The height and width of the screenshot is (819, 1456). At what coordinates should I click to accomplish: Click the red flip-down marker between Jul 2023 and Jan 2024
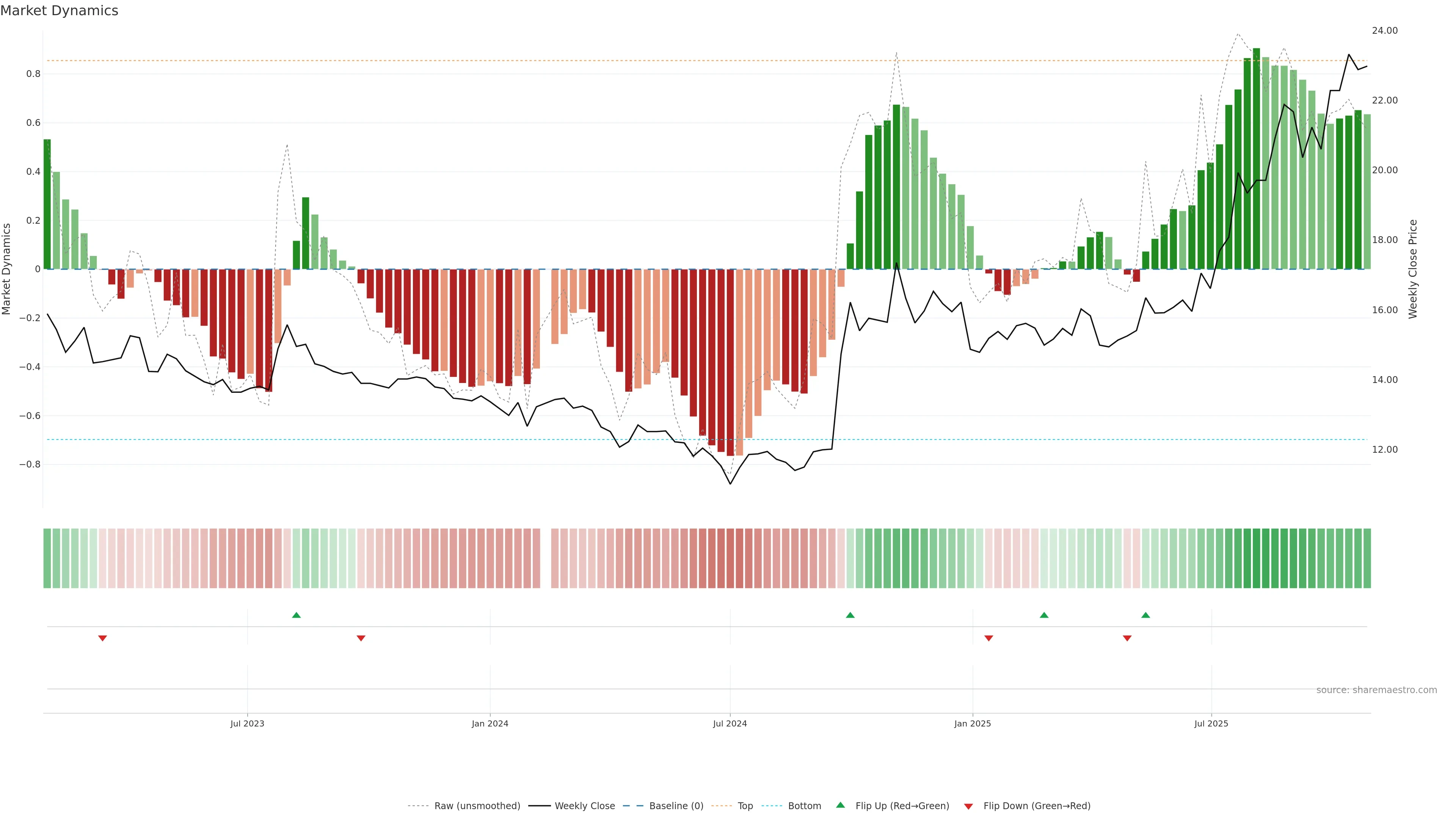coord(361,638)
